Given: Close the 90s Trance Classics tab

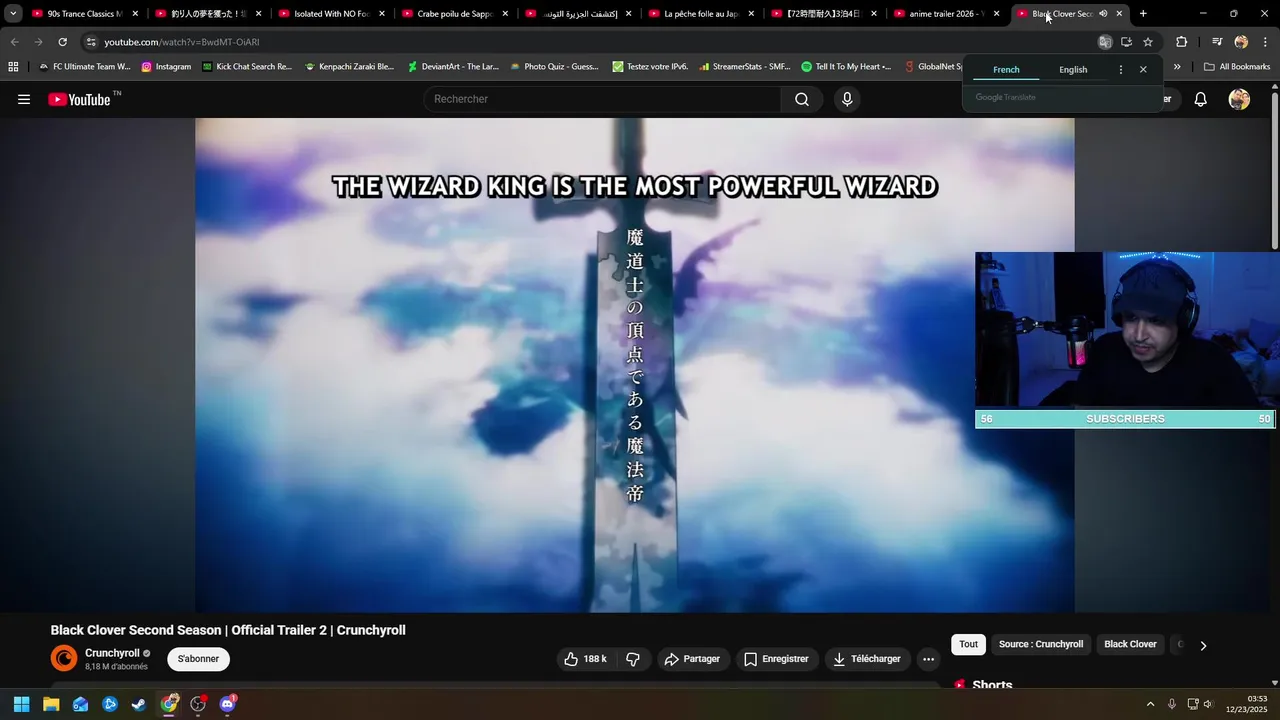Looking at the screenshot, I should pyautogui.click(x=135, y=14).
